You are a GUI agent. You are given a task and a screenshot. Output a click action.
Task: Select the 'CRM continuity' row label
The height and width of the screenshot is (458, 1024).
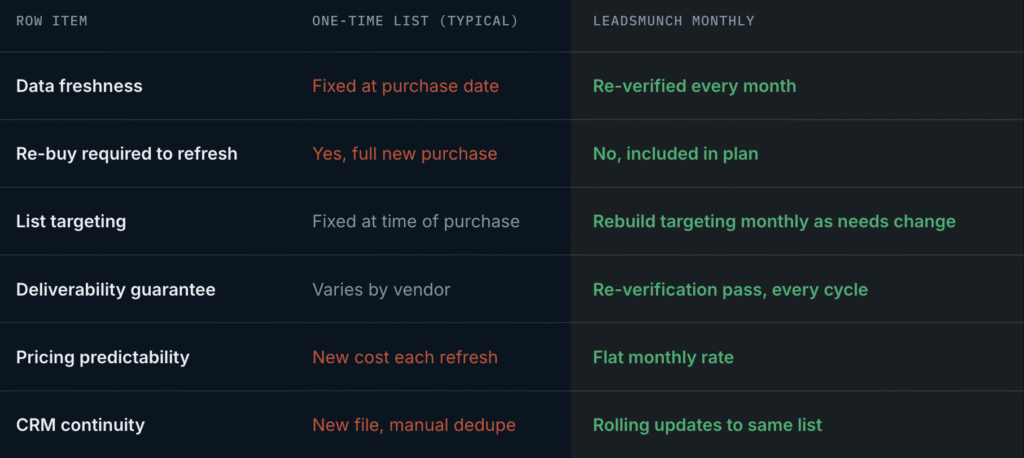tap(80, 425)
